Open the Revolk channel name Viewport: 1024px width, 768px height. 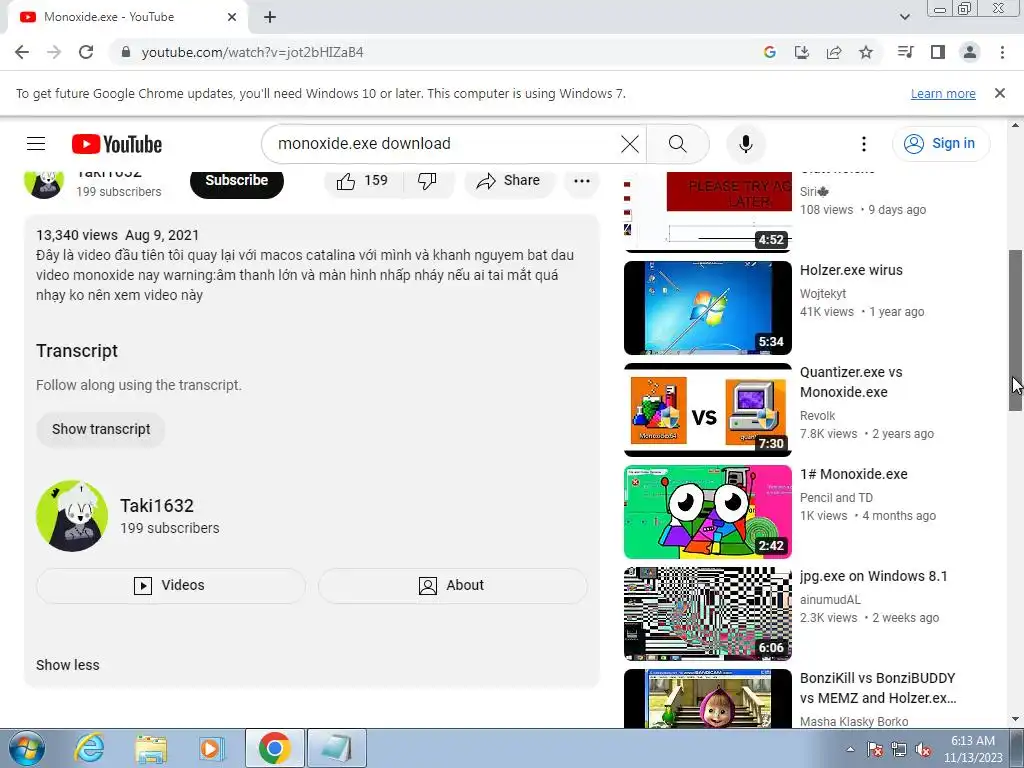click(818, 415)
